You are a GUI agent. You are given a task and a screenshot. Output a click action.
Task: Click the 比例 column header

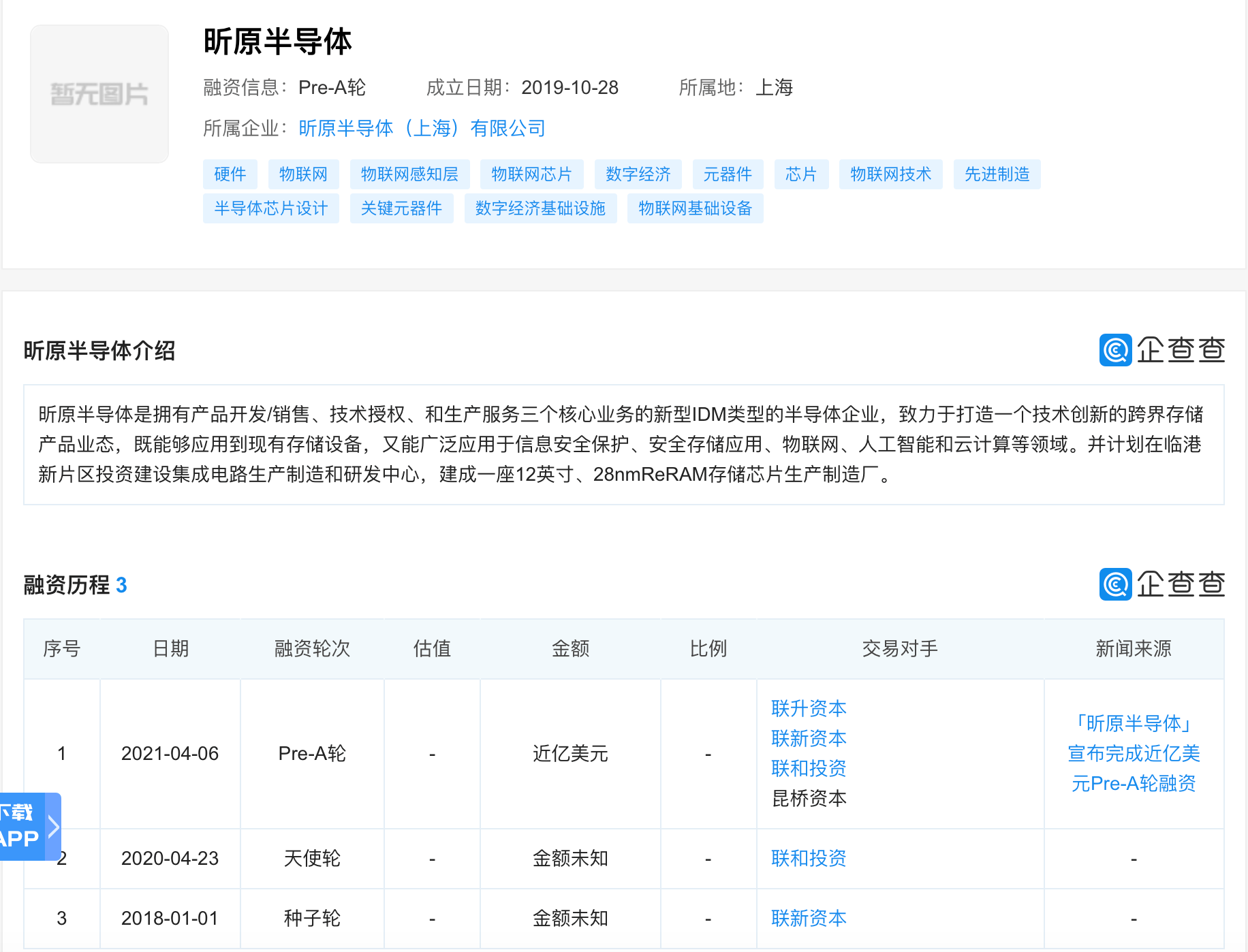(708, 648)
